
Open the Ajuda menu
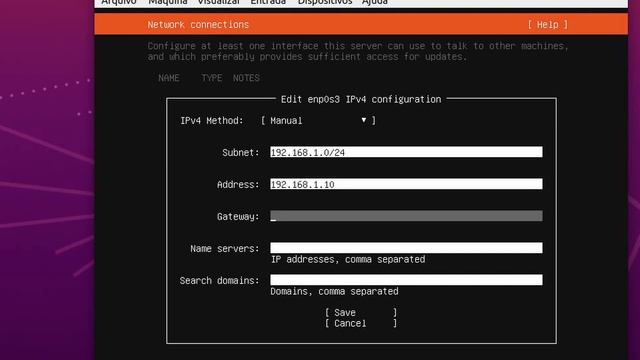[375, 2]
